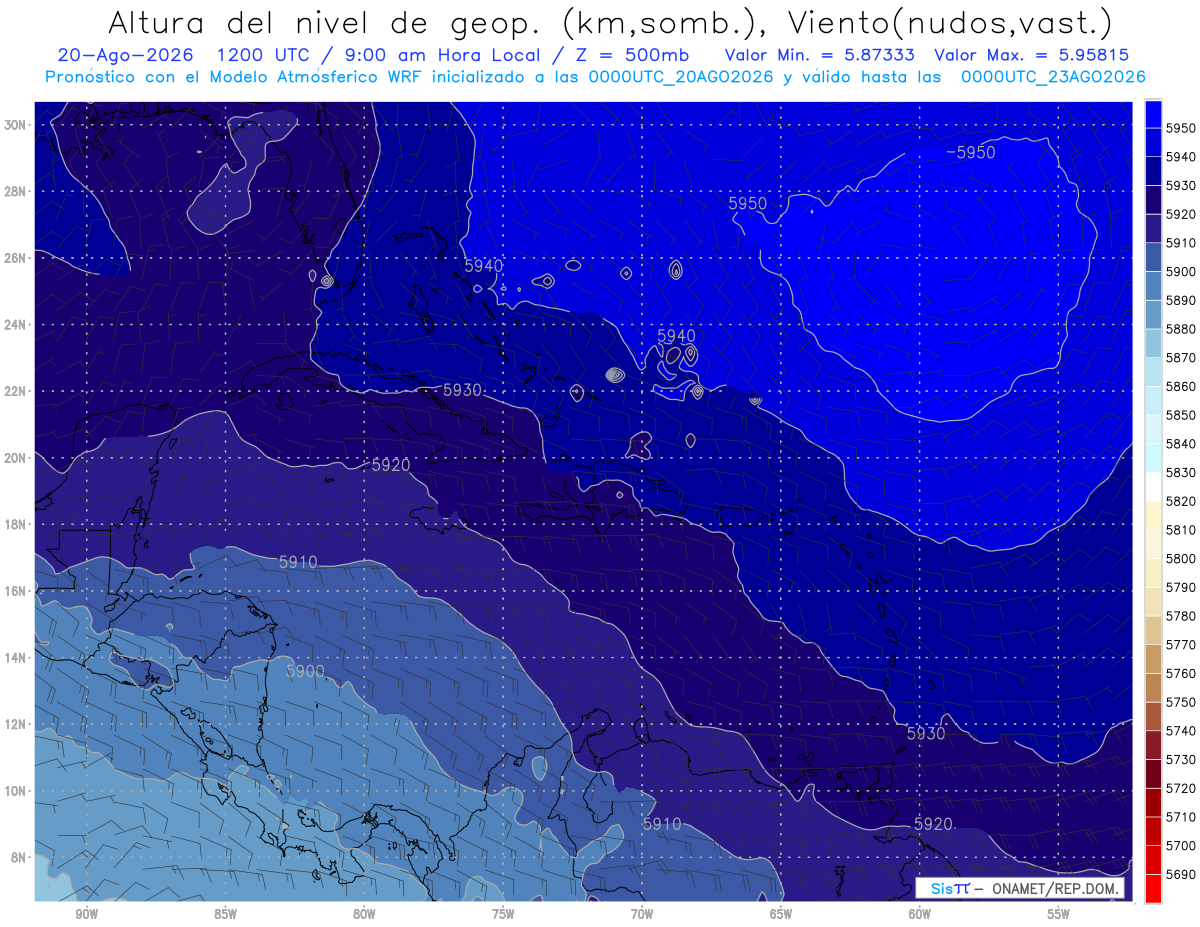The width and height of the screenshot is (1200, 927).
Task: Click the 30N latitude axis label
Action: pyautogui.click(x=15, y=125)
